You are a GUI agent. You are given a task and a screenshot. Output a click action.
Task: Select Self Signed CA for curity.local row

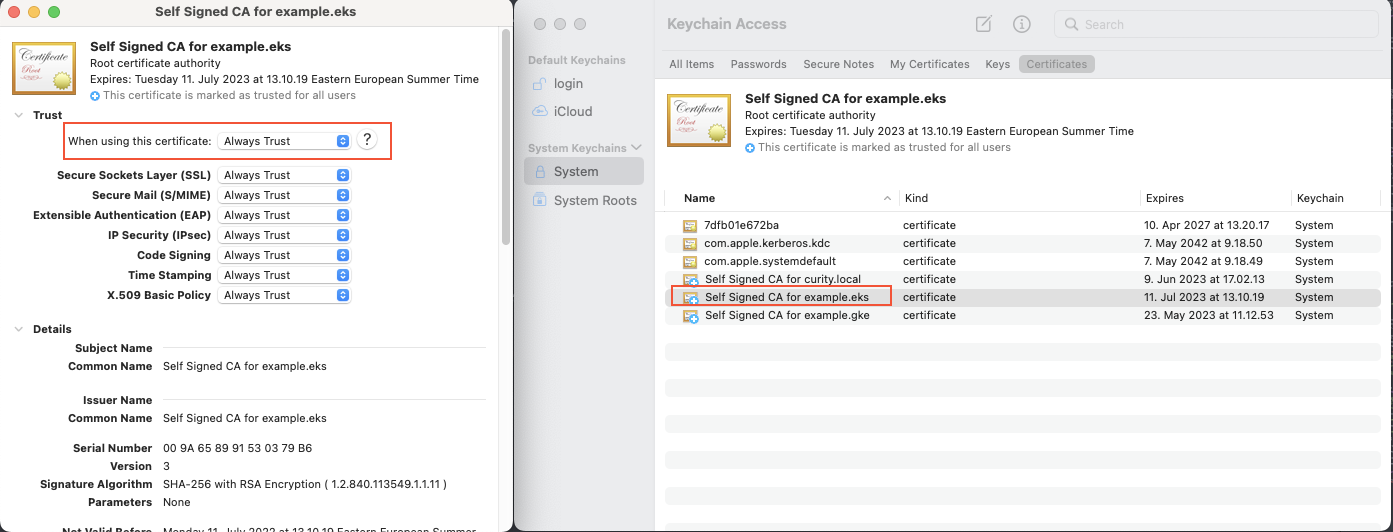(x=782, y=279)
